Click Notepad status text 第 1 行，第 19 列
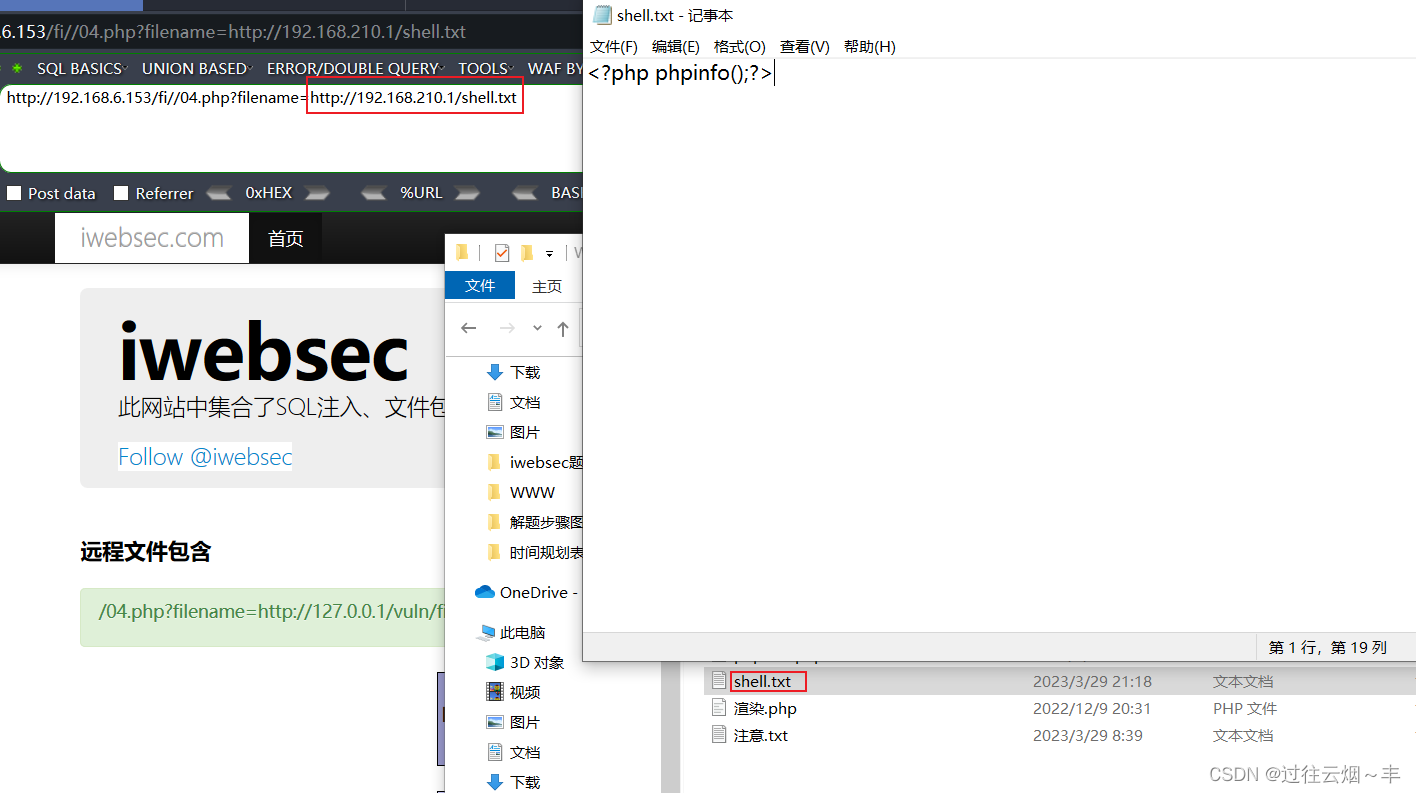The height and width of the screenshot is (793, 1416). click(1327, 647)
